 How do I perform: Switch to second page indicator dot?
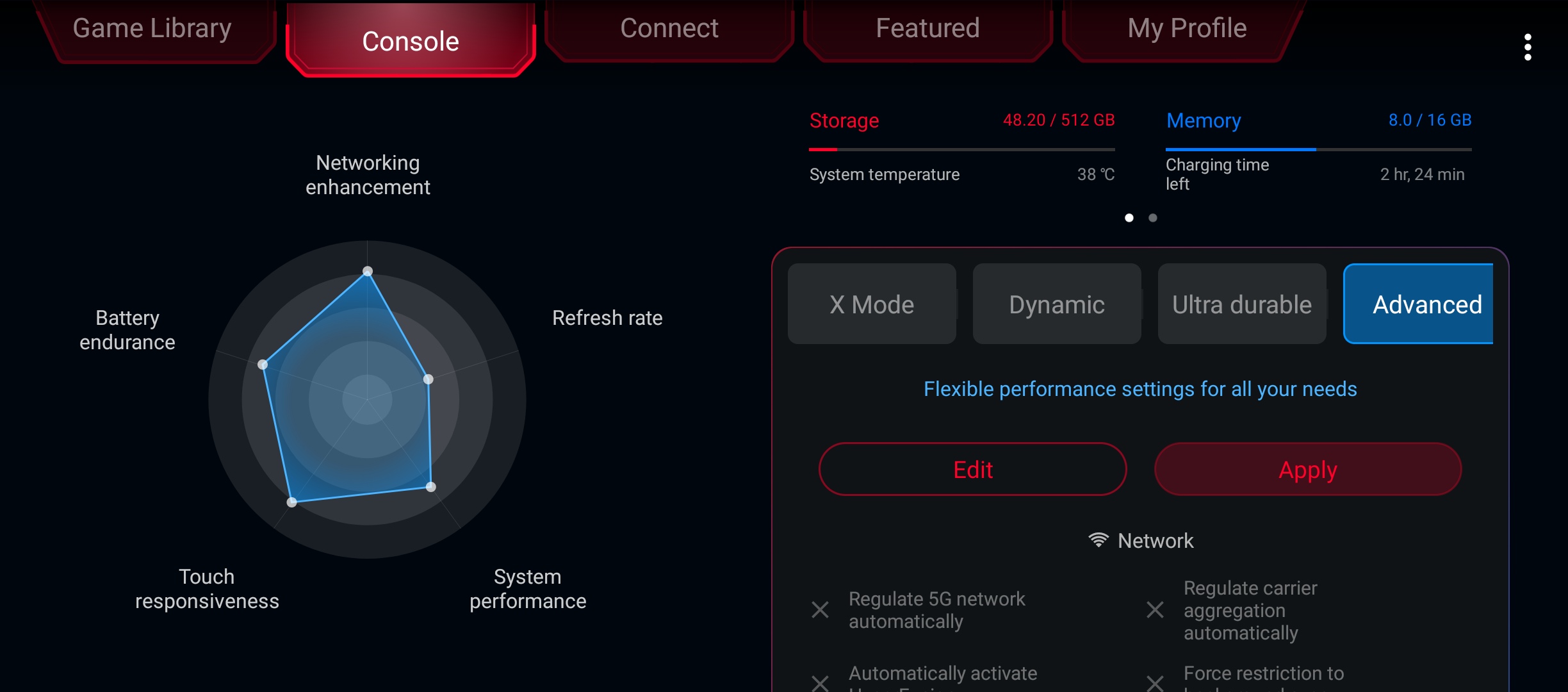(1153, 218)
